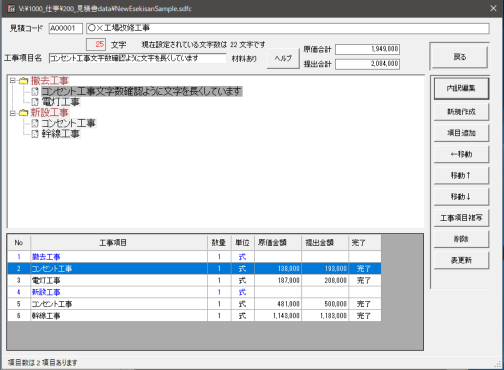Click the 見積コード field showing A00001
Viewport: 504px width, 370px height.
coord(66,28)
